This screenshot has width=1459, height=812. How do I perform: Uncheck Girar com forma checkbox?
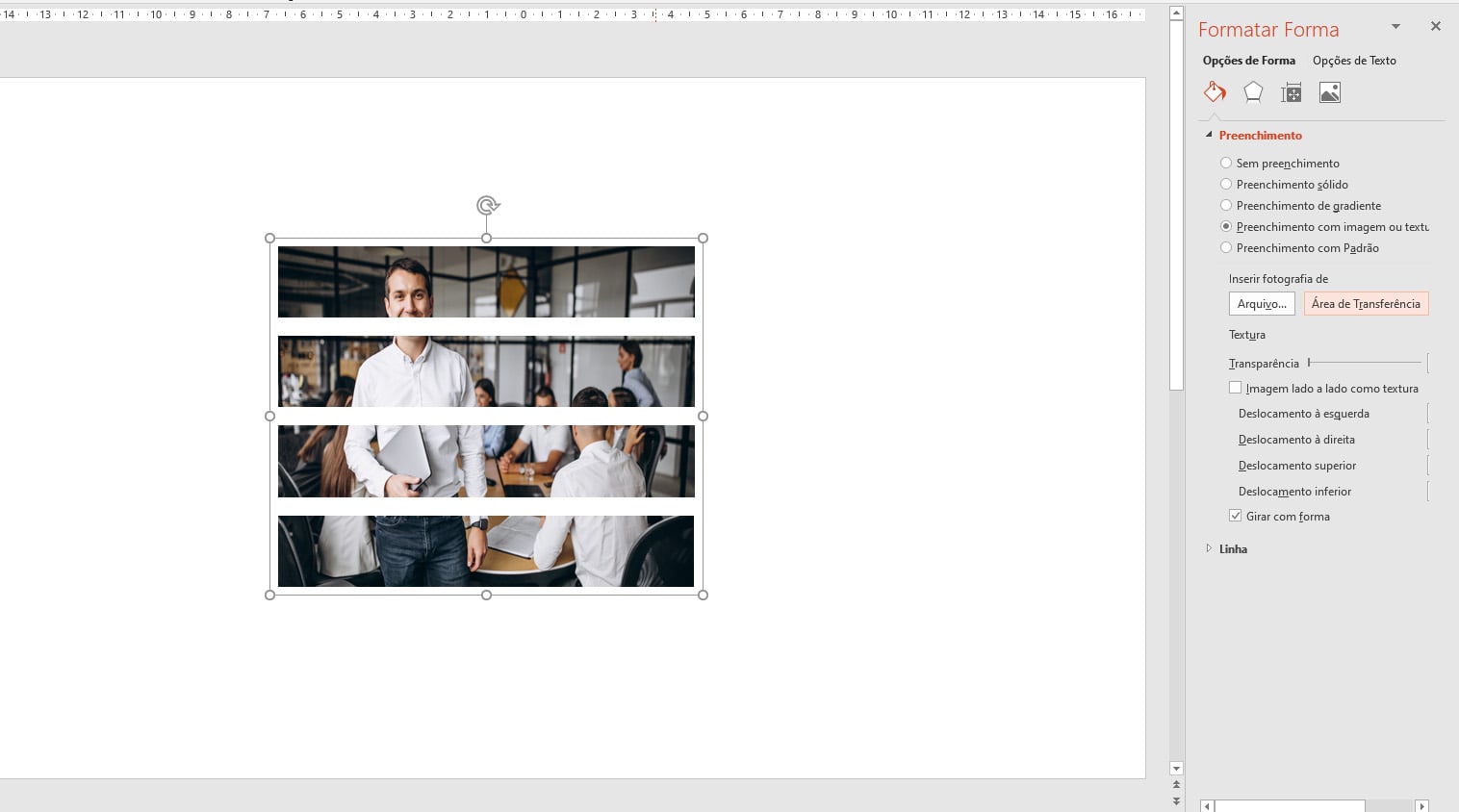point(1236,516)
